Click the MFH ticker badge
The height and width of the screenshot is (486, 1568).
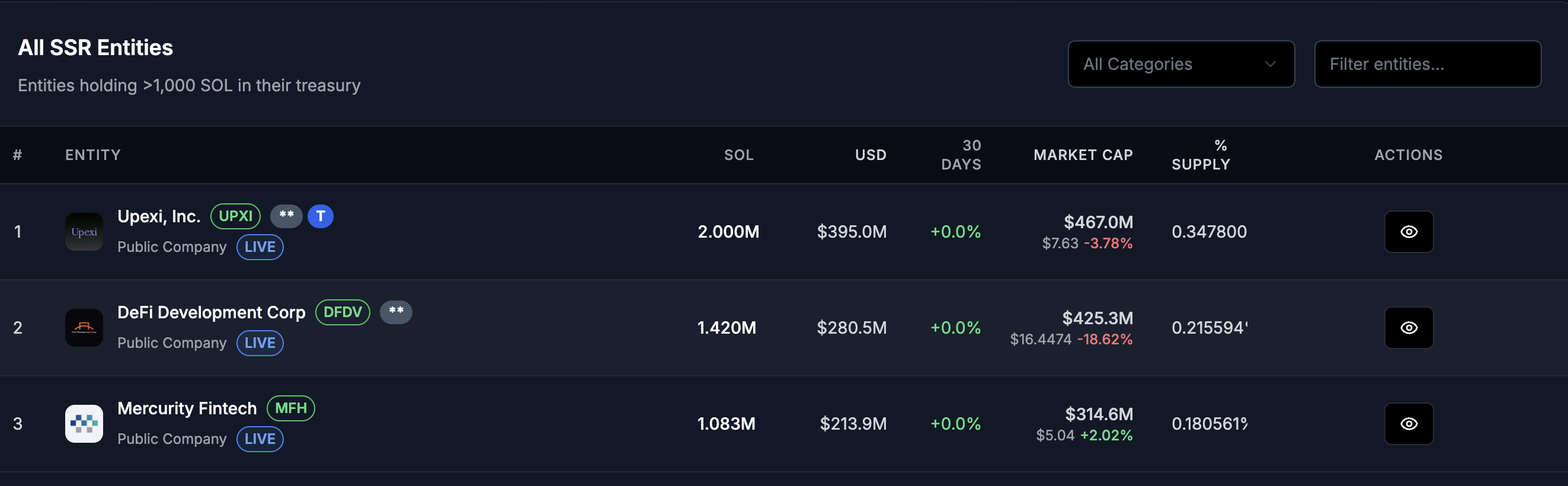click(x=291, y=408)
